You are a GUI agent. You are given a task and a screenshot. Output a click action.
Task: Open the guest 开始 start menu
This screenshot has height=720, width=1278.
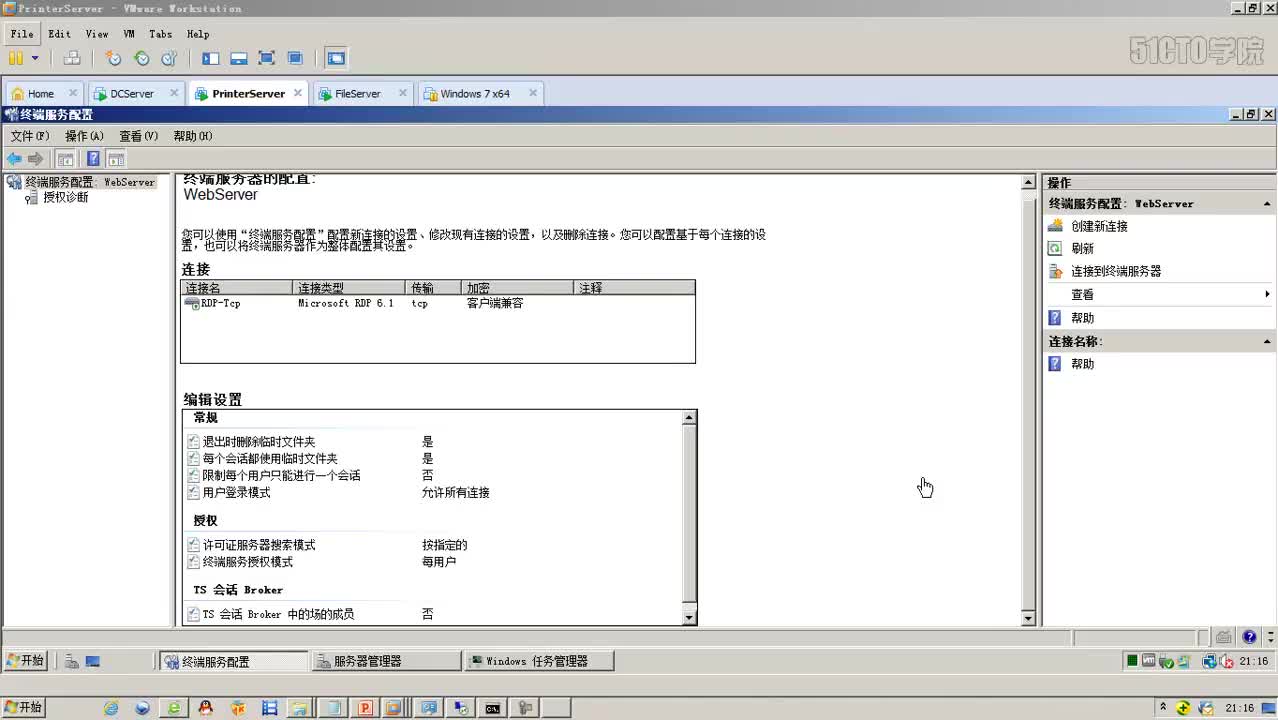[25, 661]
